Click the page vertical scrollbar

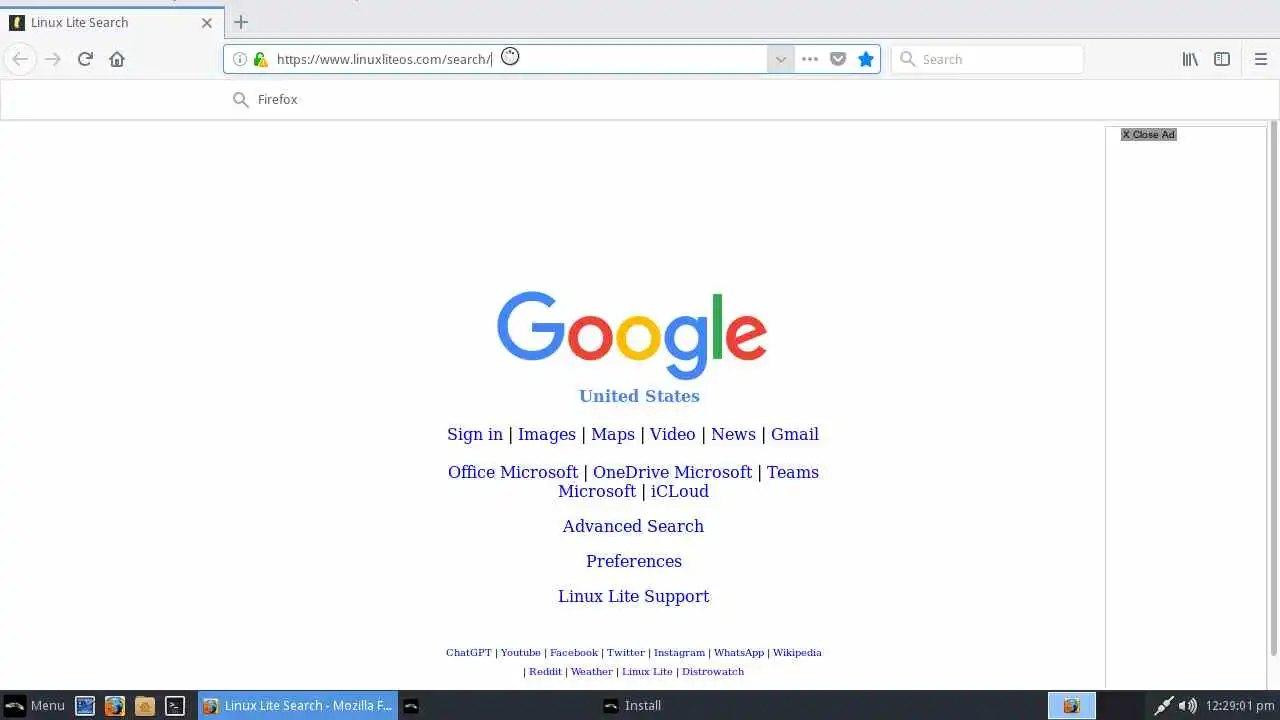click(x=1273, y=390)
